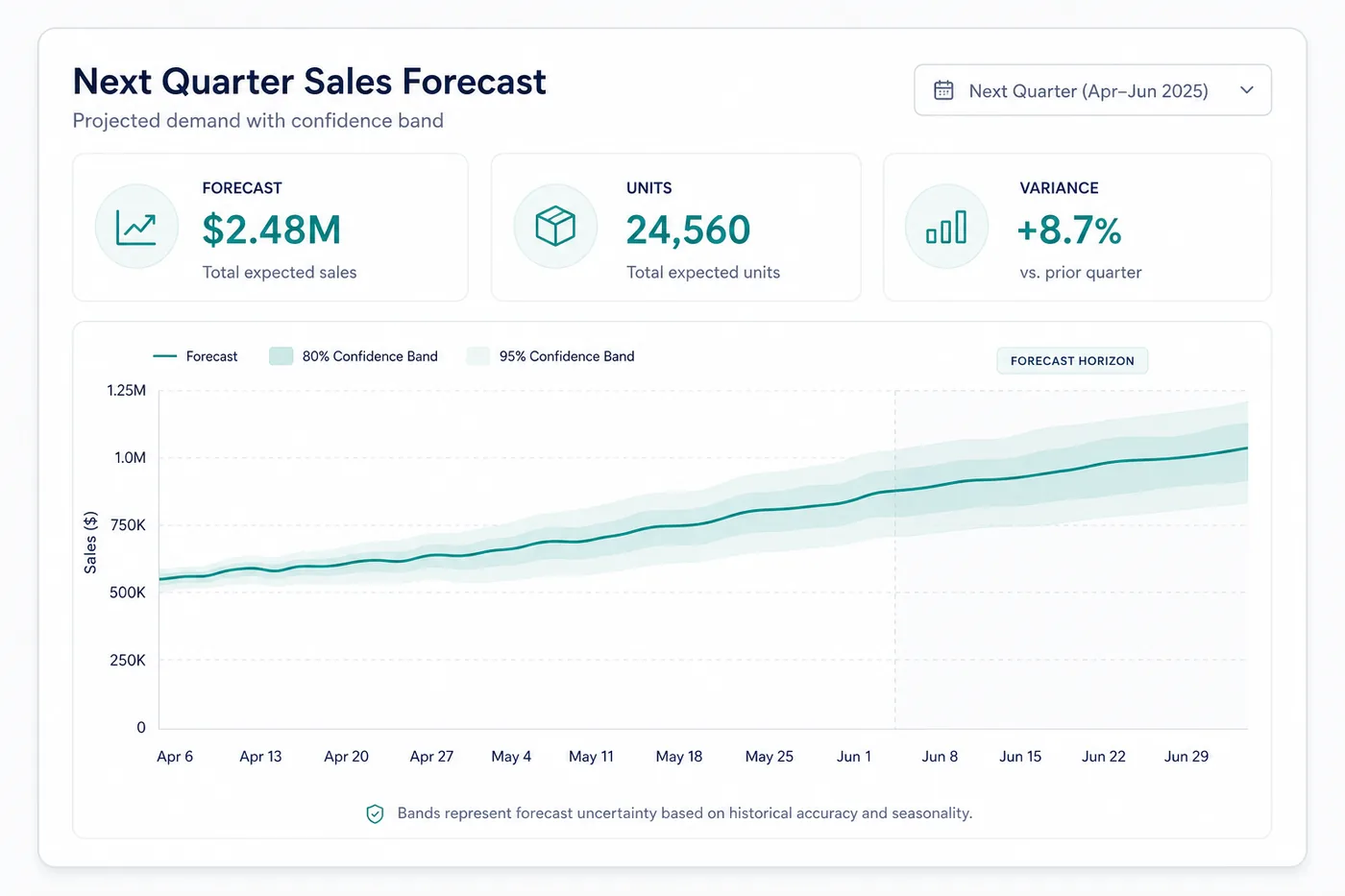Screen dimensions: 1345x896
Task: Click the calendar icon in date selector
Action: 943,90
